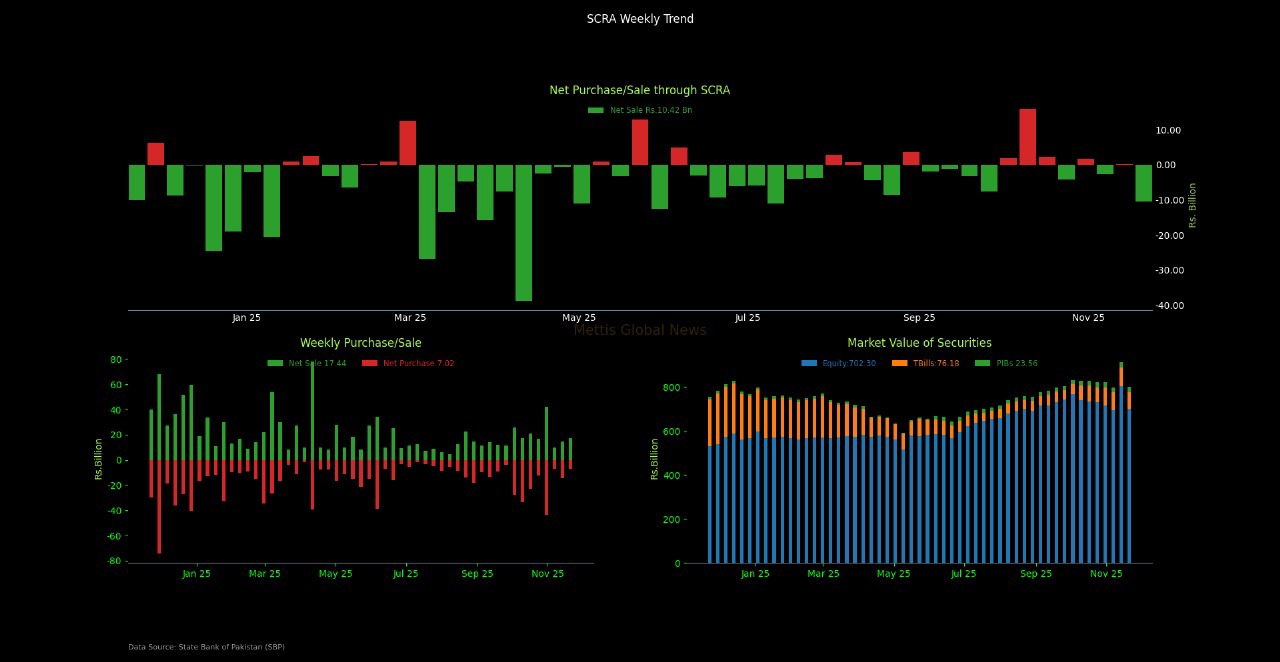The width and height of the screenshot is (1280, 662).
Task: Click Nov 25 label on Market Value chart axis
Action: click(1106, 574)
